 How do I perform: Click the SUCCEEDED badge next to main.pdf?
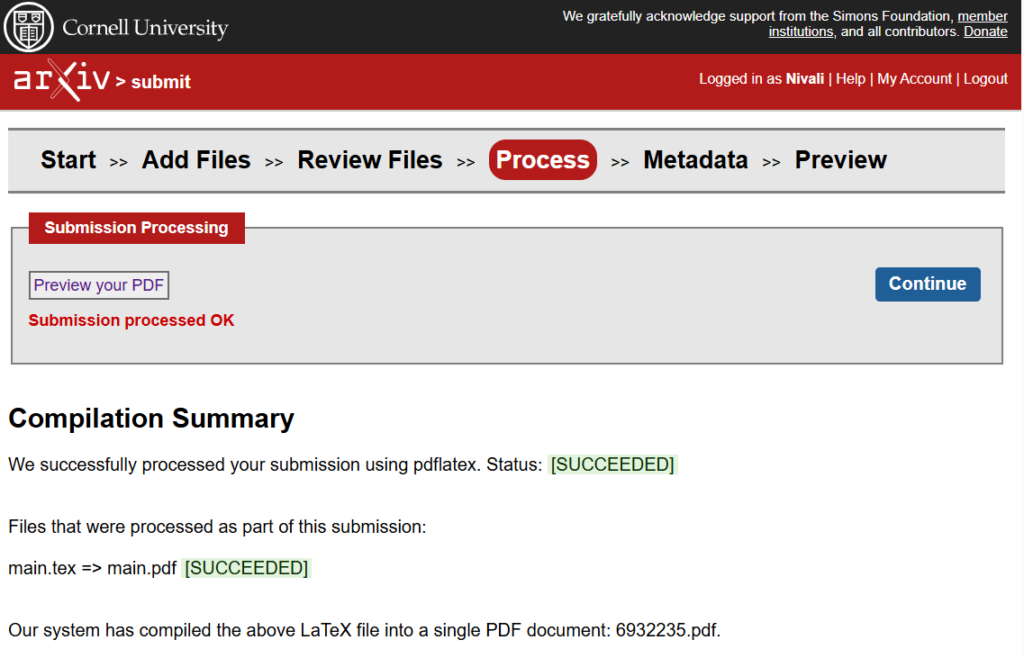246,568
